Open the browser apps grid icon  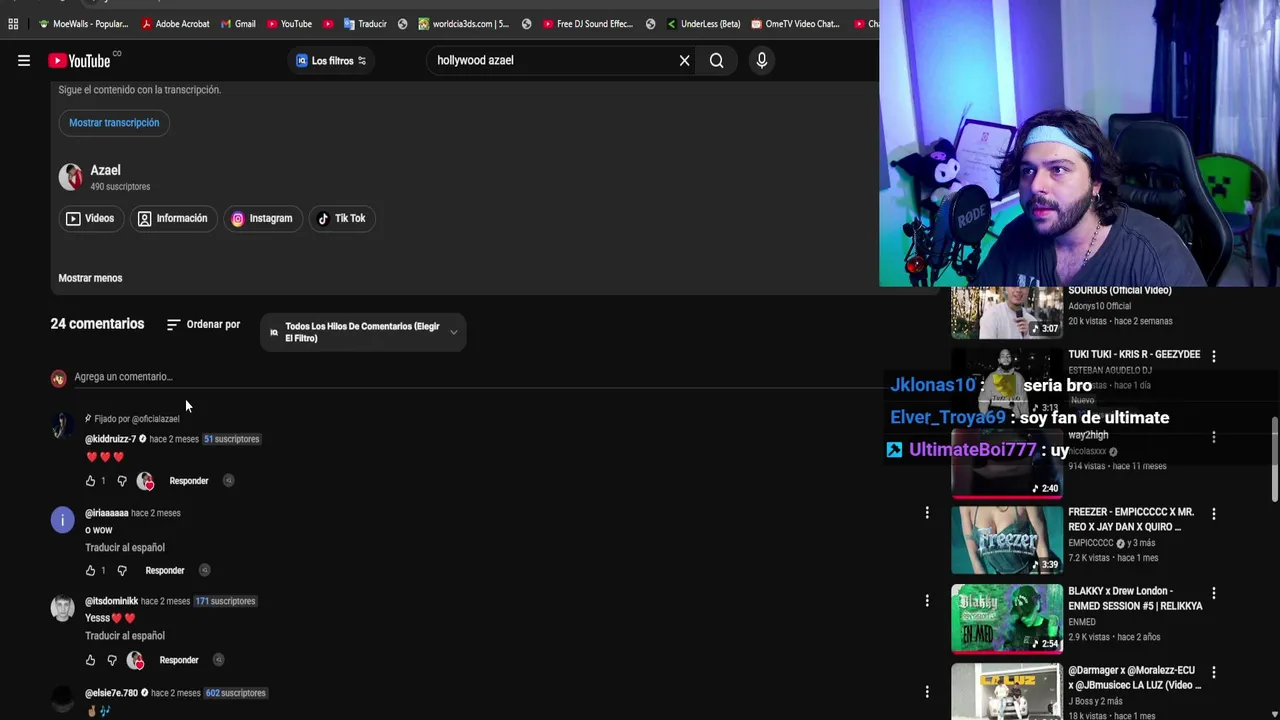point(13,24)
